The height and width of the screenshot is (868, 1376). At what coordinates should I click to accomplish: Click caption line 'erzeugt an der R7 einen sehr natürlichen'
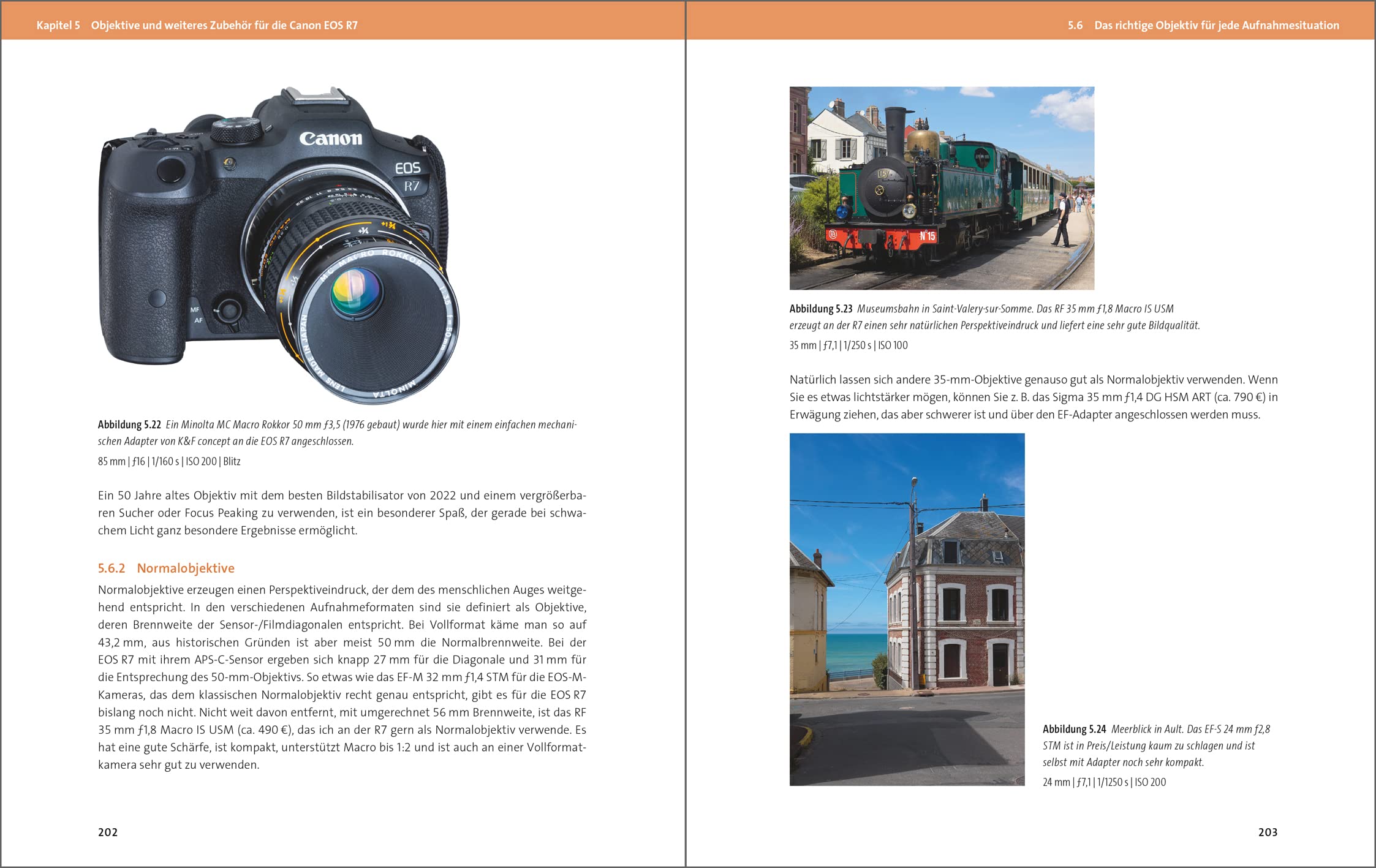click(874, 325)
